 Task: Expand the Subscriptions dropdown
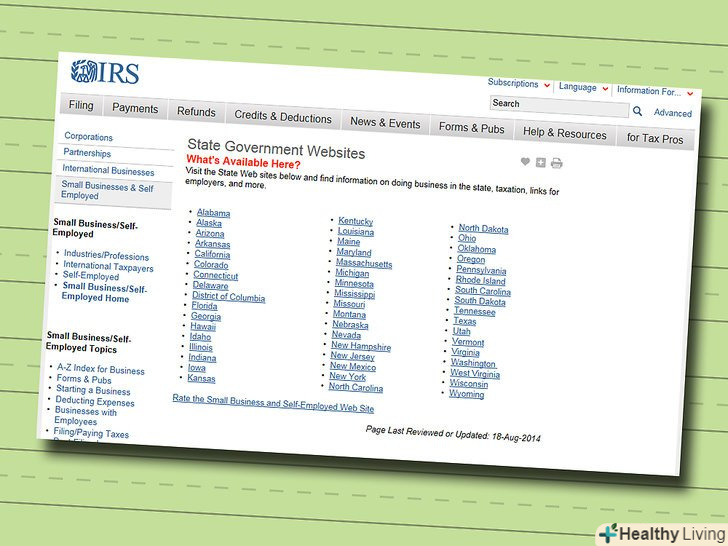[x=519, y=84]
